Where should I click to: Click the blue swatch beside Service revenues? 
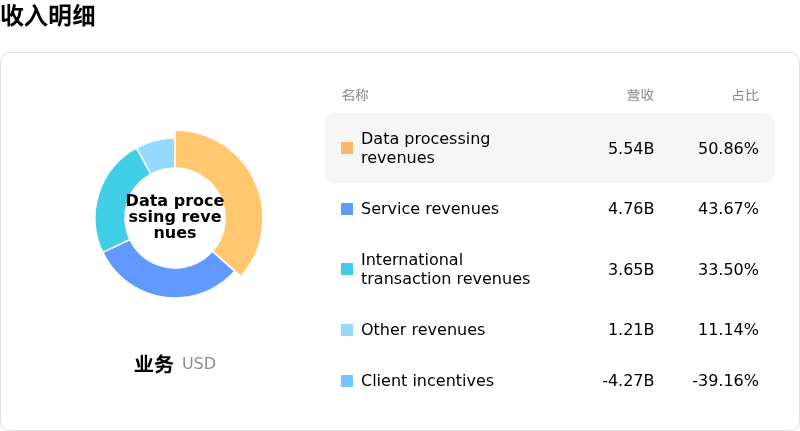347,209
